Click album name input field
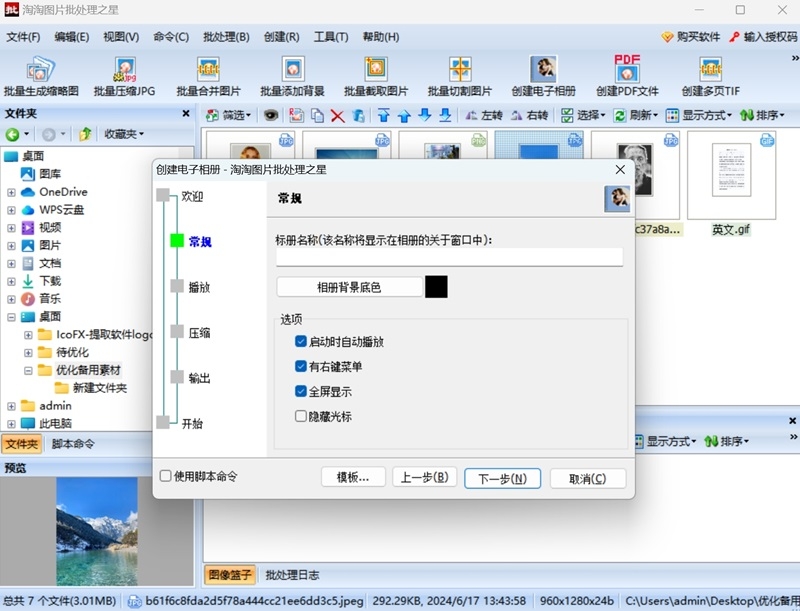This screenshot has width=800, height=611. coord(449,257)
